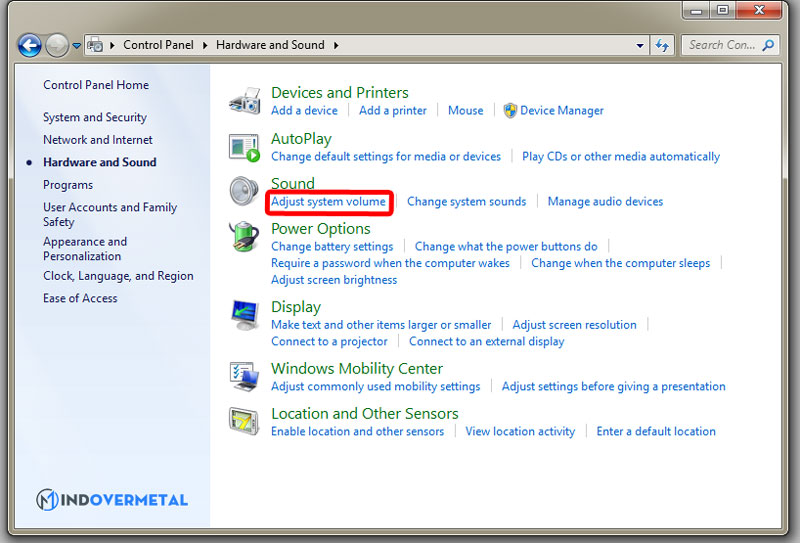Viewport: 800px width, 543px height.
Task: Open the Devices and Printers icon
Action: 245,100
